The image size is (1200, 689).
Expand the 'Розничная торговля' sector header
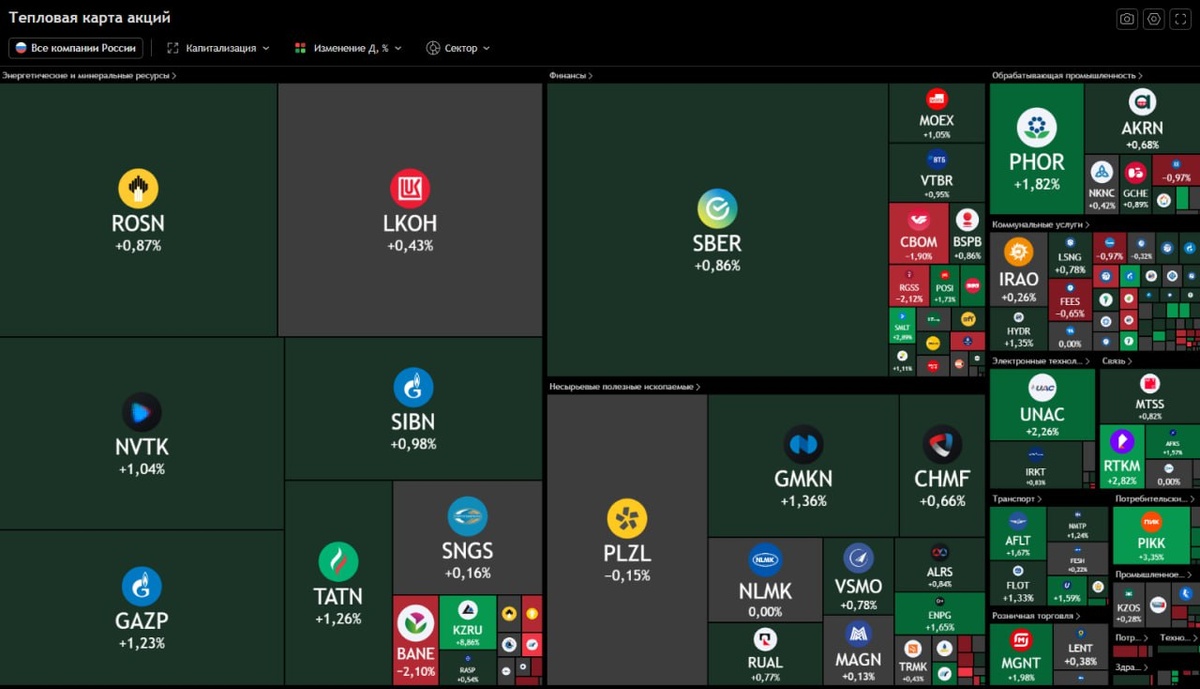pos(1036,616)
